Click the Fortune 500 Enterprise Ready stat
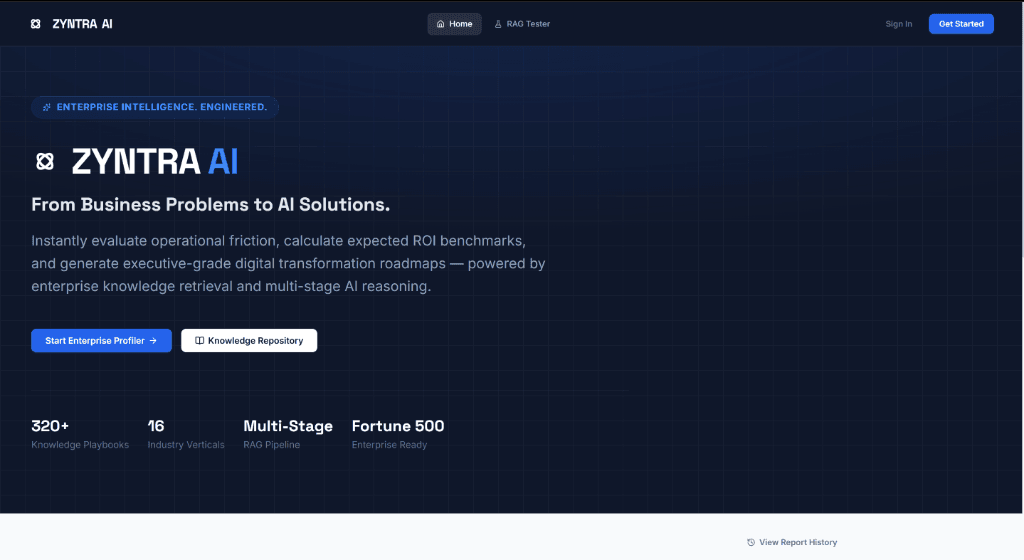Viewport: 1024px width, 560px height. pos(398,434)
